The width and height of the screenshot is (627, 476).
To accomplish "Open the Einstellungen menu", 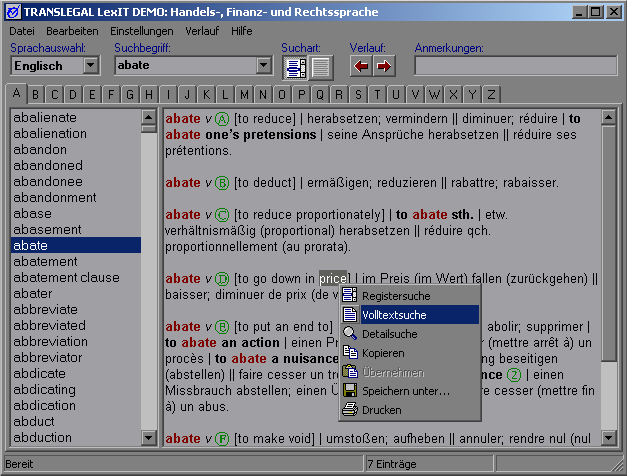I will (142, 31).
